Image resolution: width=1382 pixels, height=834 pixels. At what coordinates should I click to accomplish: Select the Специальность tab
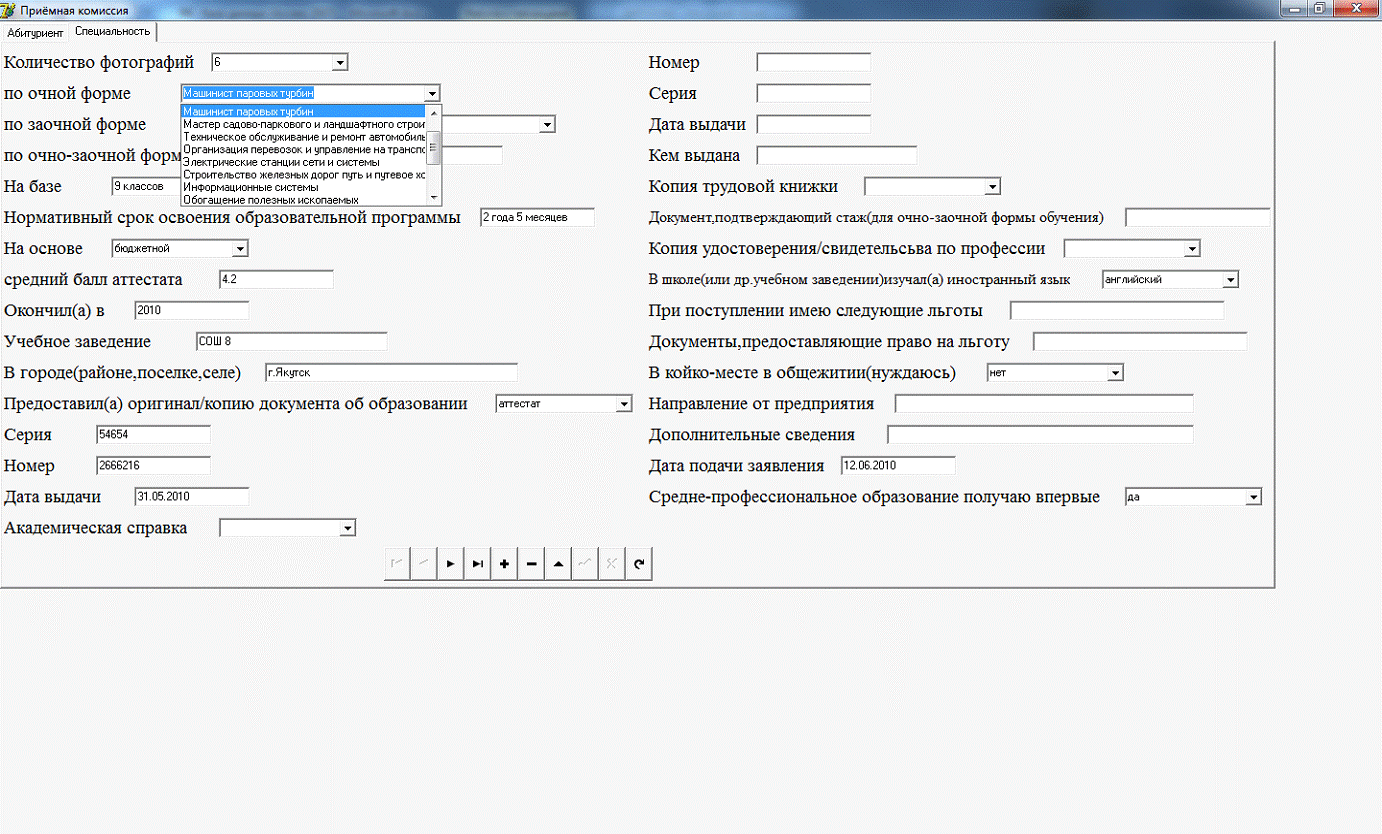tap(112, 31)
